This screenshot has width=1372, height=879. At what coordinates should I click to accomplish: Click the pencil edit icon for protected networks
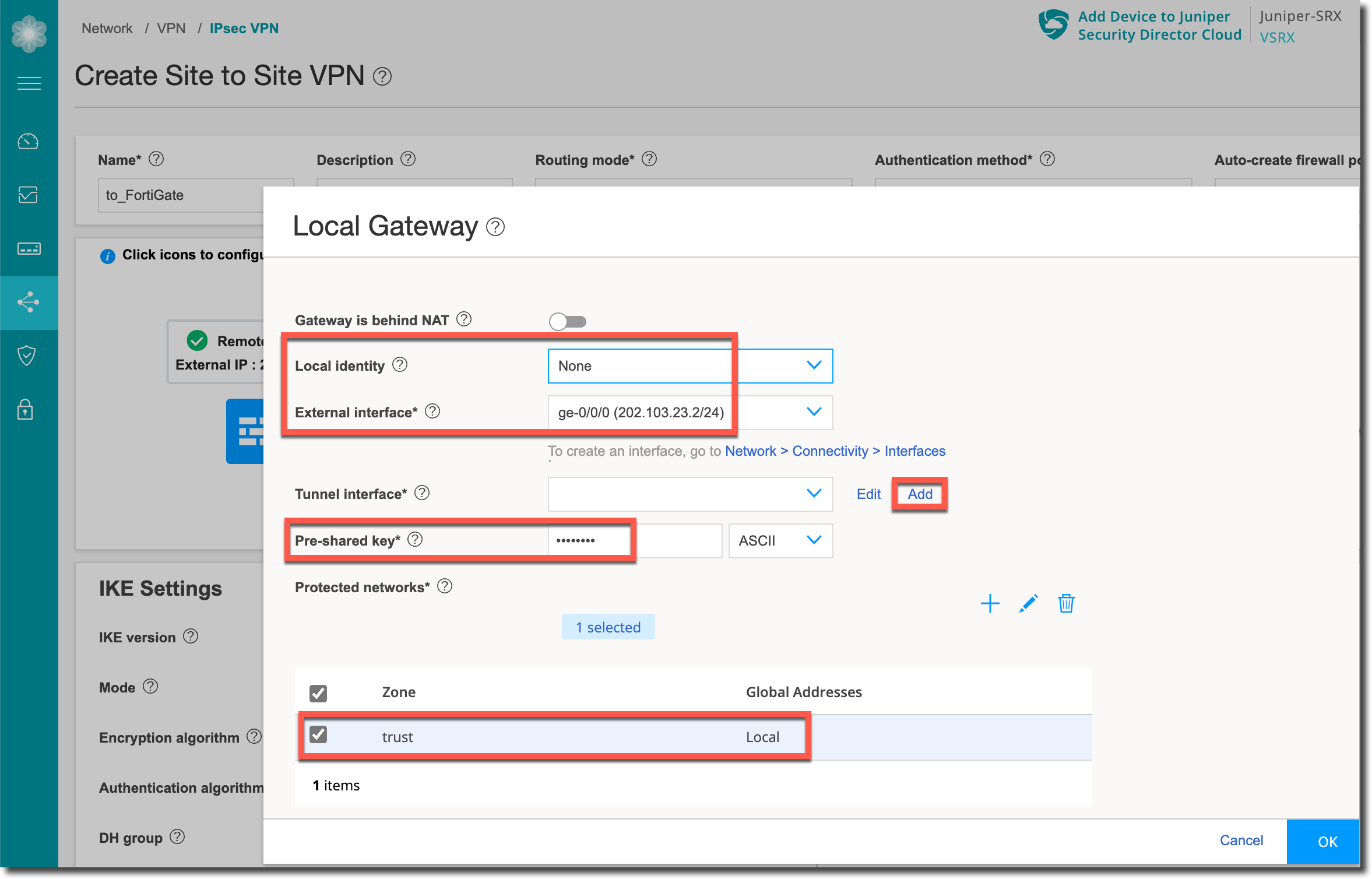1028,603
